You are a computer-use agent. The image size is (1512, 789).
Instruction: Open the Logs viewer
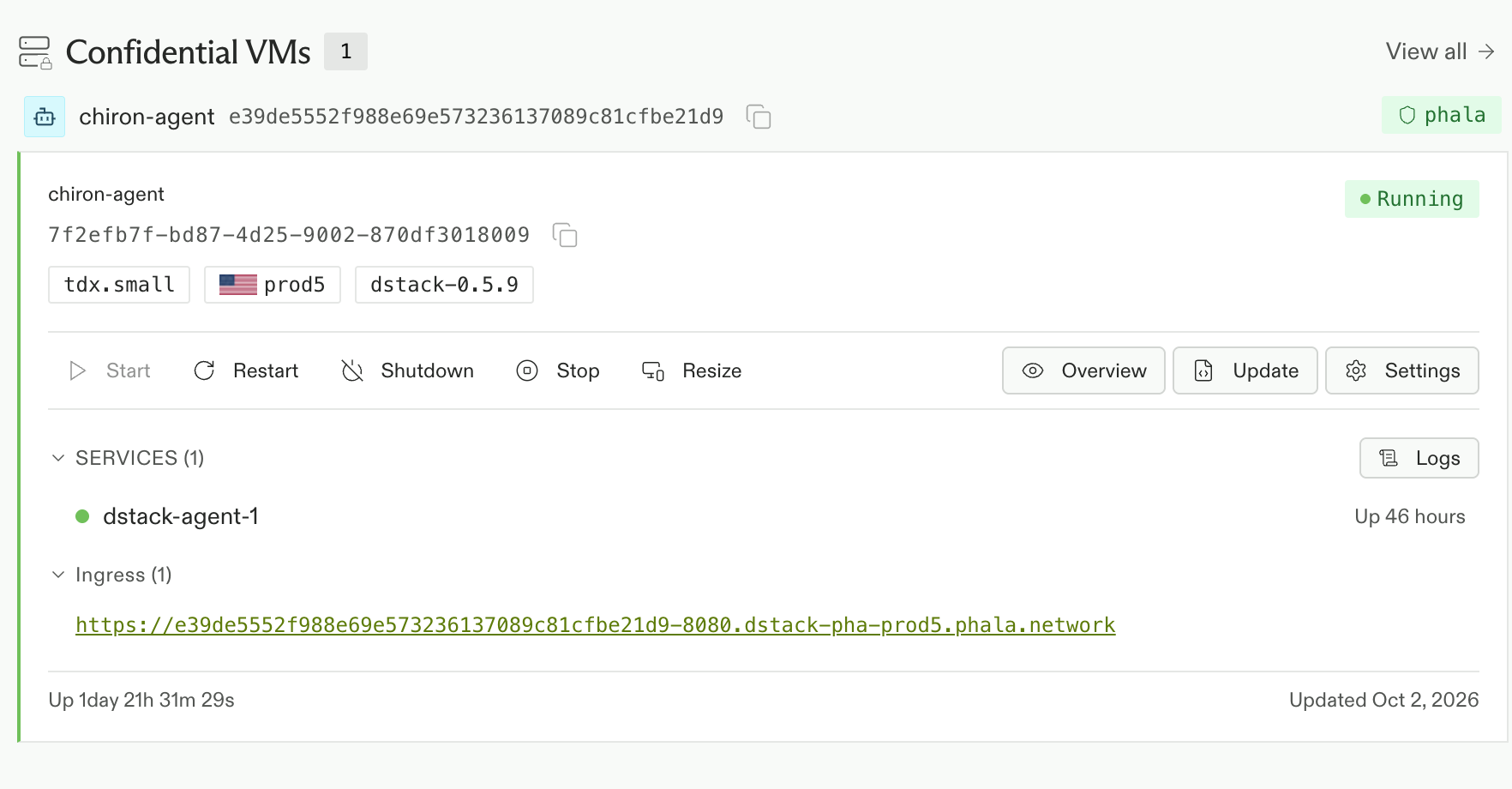click(1419, 458)
